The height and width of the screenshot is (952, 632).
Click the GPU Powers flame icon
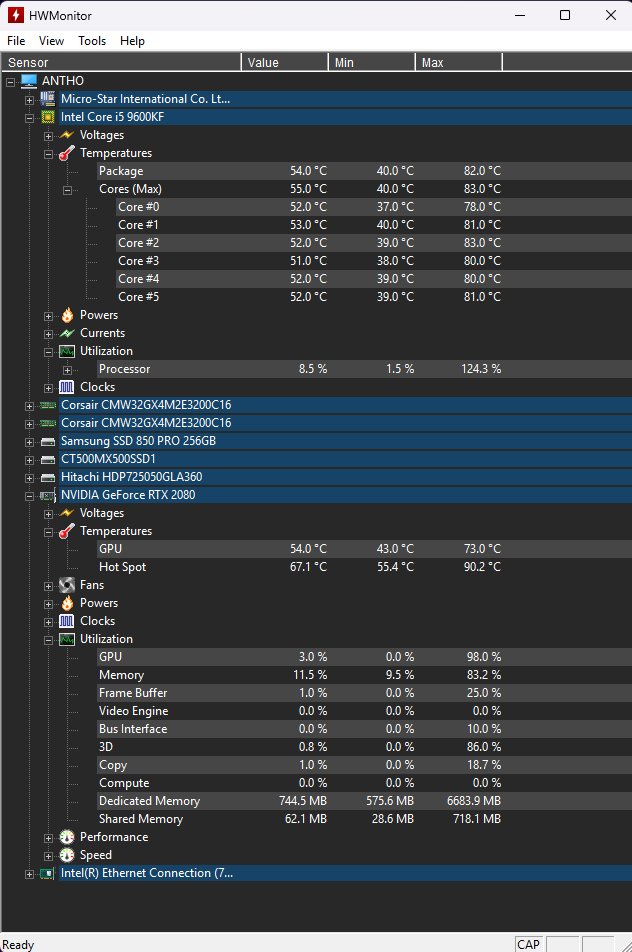point(67,603)
